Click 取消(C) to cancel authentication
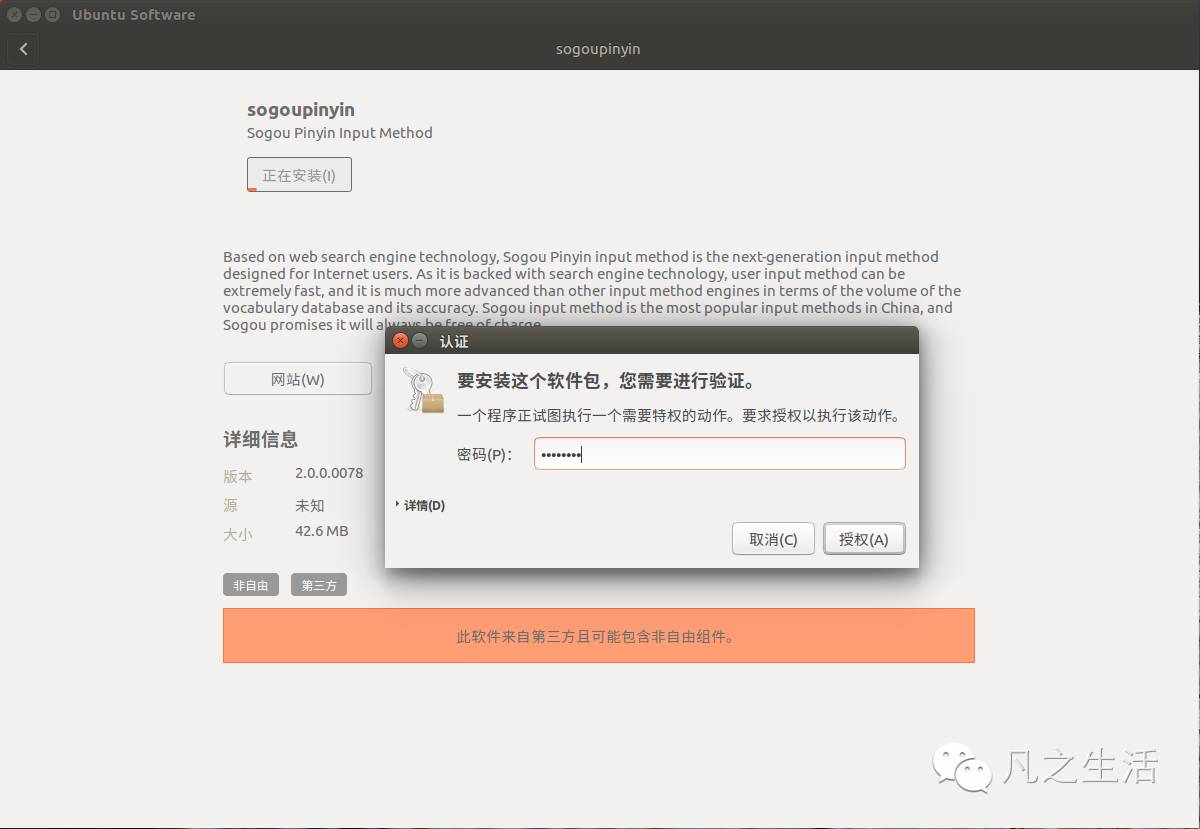This screenshot has height=829, width=1200. pyautogui.click(x=772, y=538)
